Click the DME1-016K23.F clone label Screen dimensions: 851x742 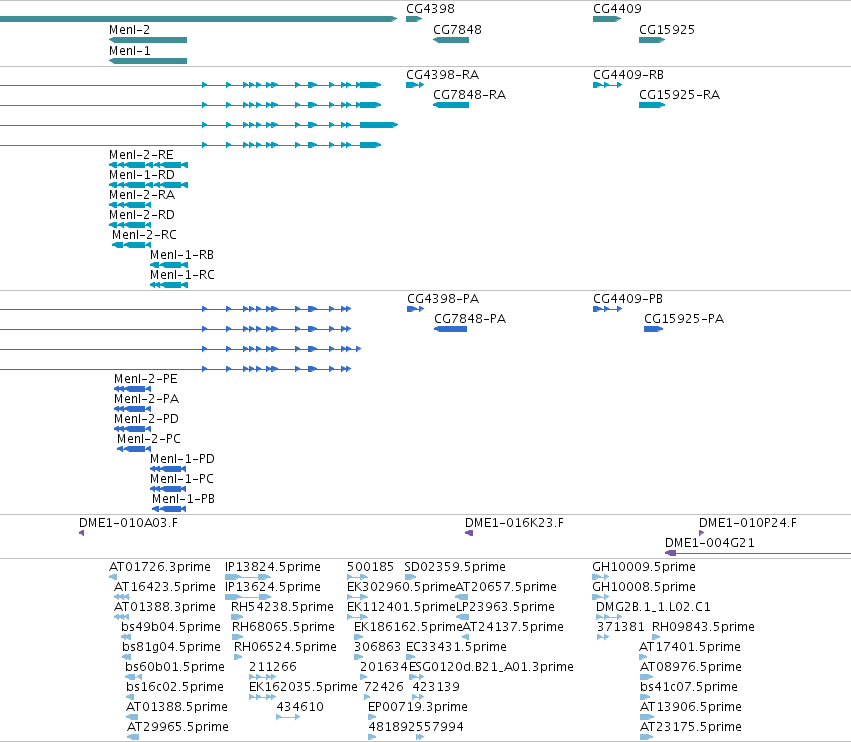514,523
